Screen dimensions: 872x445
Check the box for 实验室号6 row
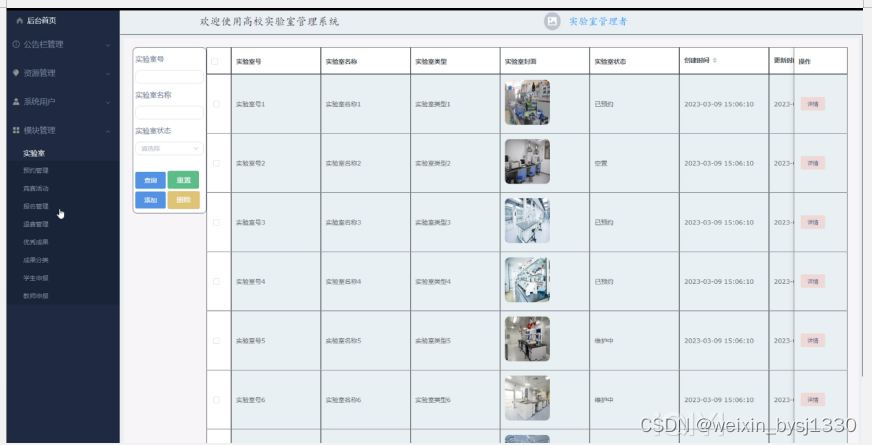216,399
